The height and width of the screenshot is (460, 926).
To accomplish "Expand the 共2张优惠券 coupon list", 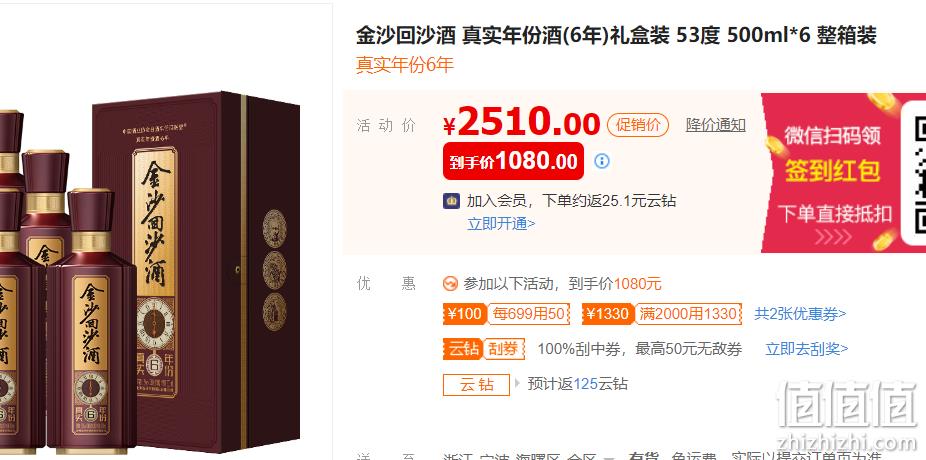I will point(800,314).
